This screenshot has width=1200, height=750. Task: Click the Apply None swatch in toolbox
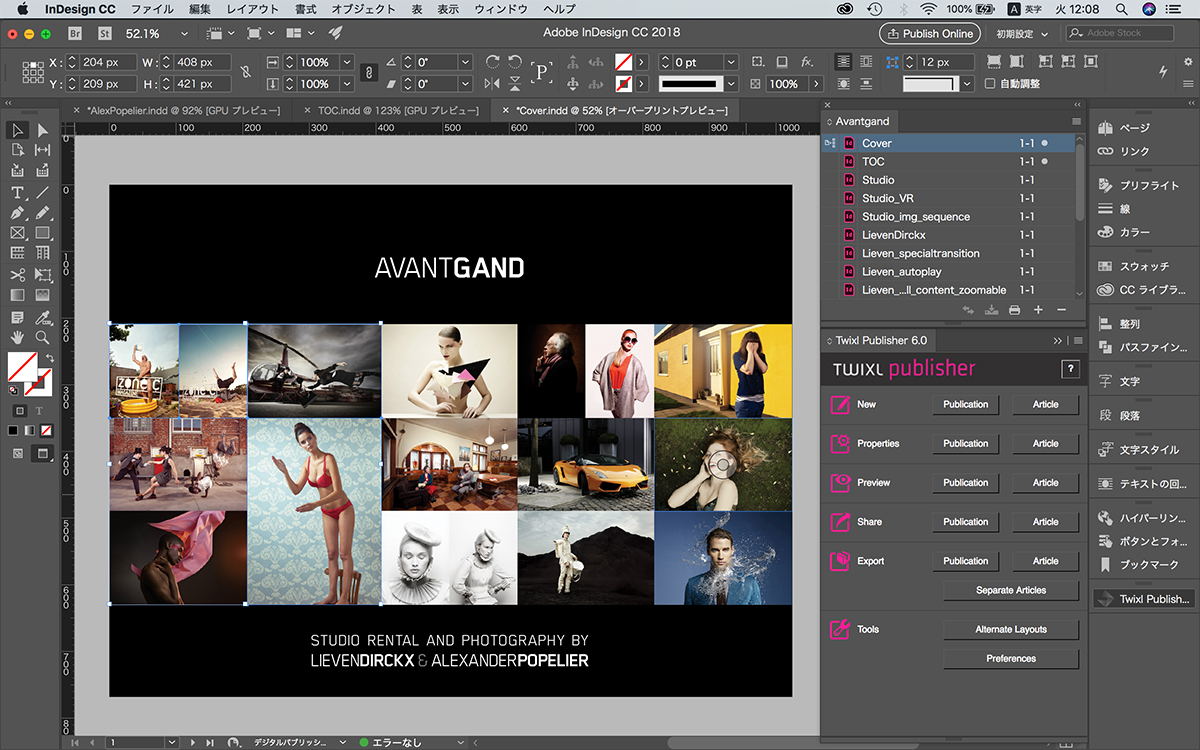(x=46, y=431)
